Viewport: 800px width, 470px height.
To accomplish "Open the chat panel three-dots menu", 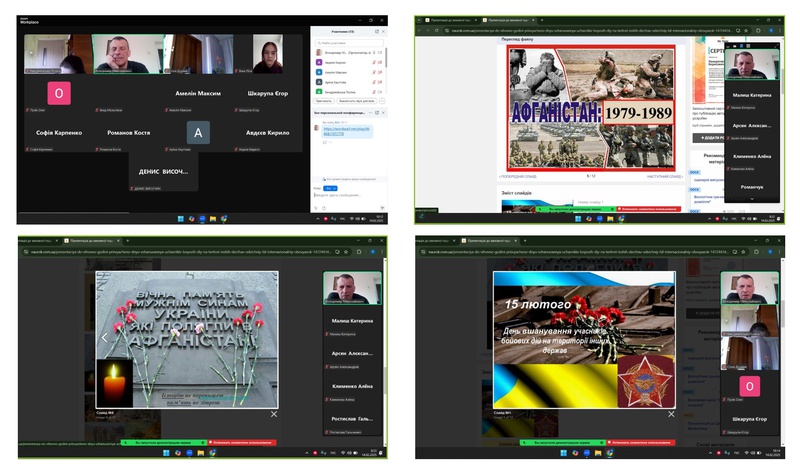I will 370,113.
